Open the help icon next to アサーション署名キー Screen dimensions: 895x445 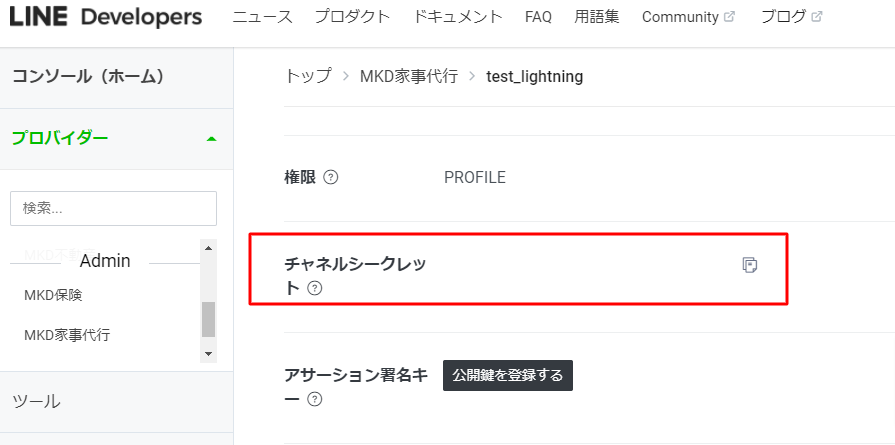click(x=315, y=399)
